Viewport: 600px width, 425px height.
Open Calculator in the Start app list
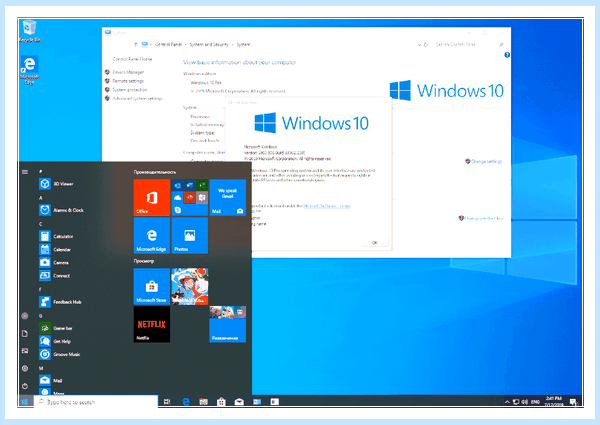coord(56,236)
